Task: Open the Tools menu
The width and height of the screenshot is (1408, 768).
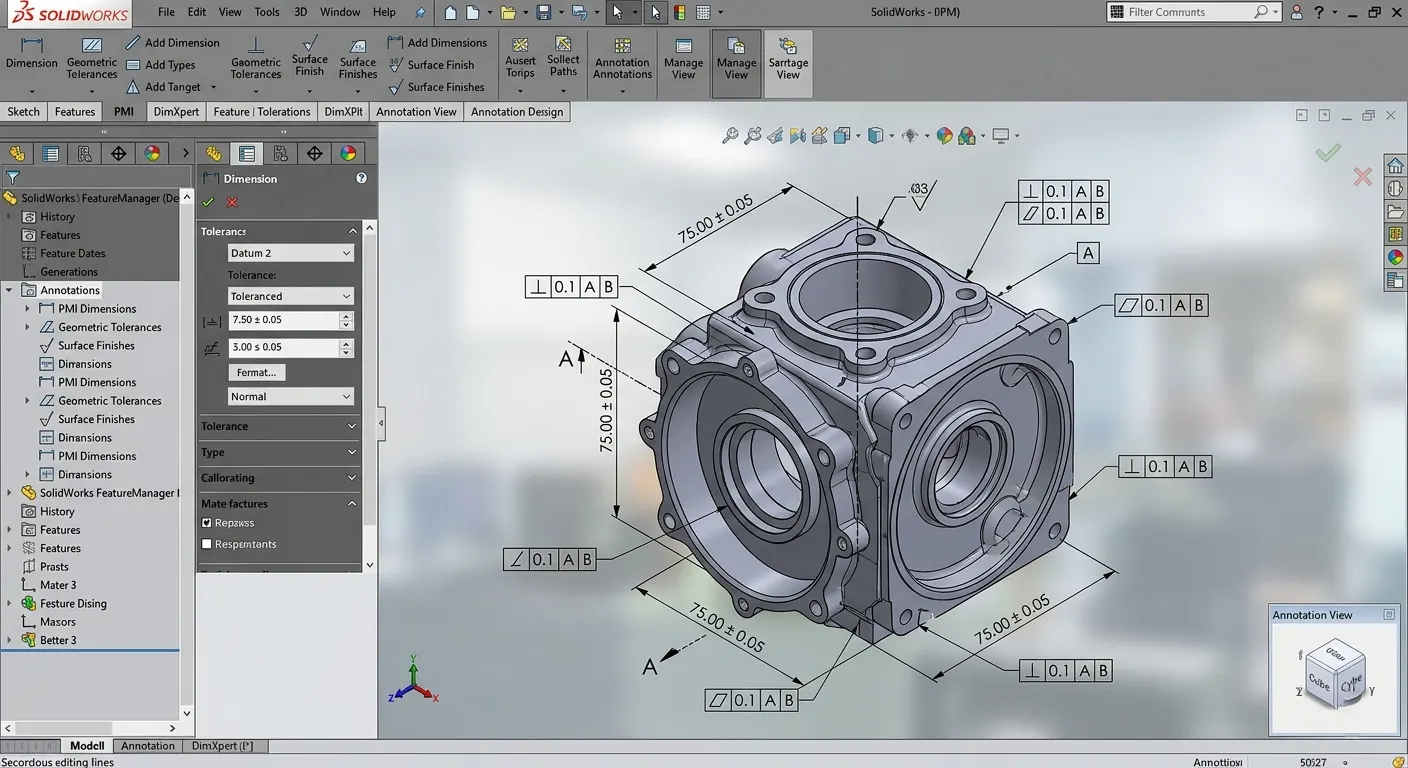Action: (x=267, y=12)
